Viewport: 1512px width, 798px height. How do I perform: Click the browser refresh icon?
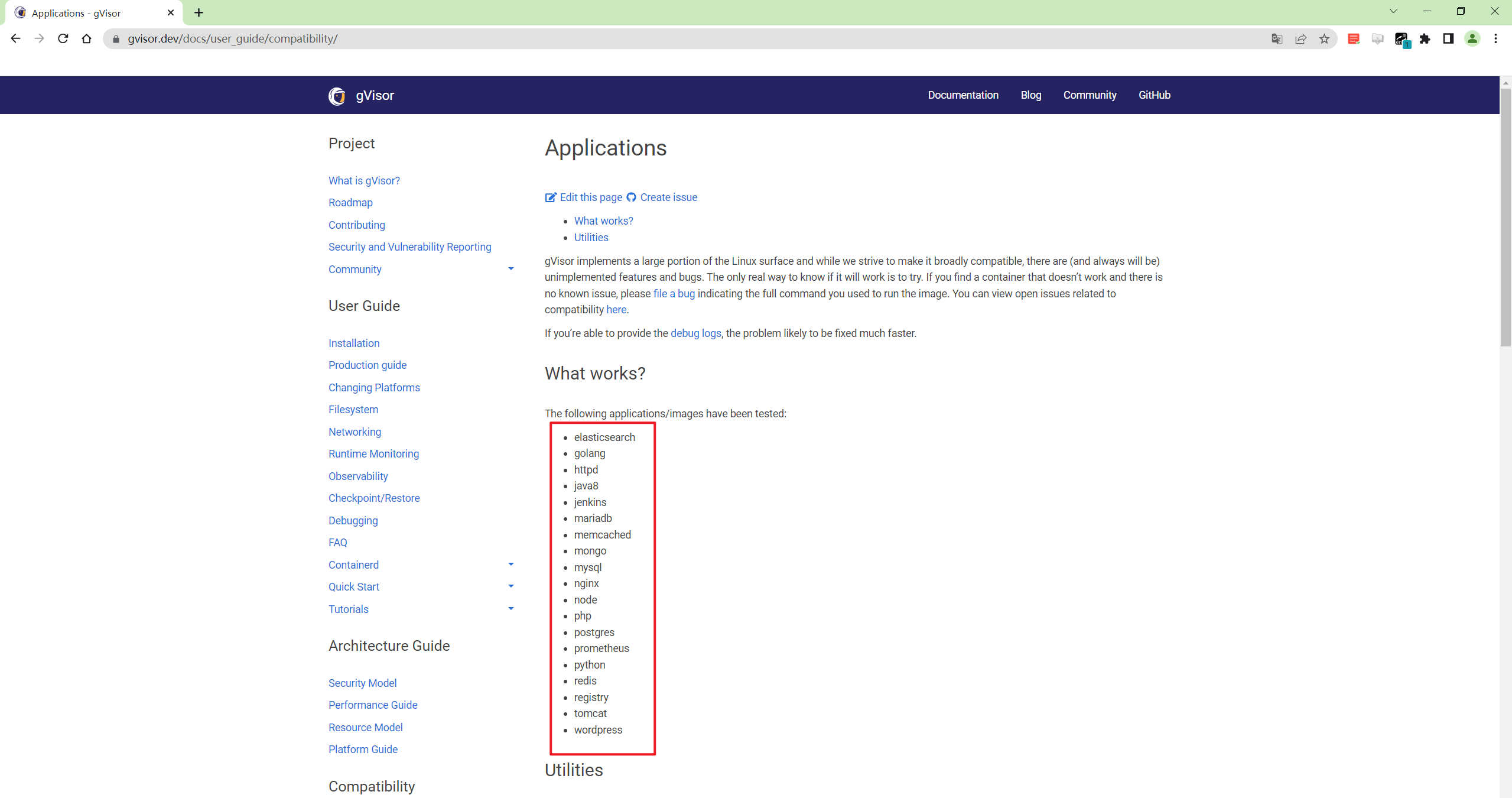click(62, 38)
